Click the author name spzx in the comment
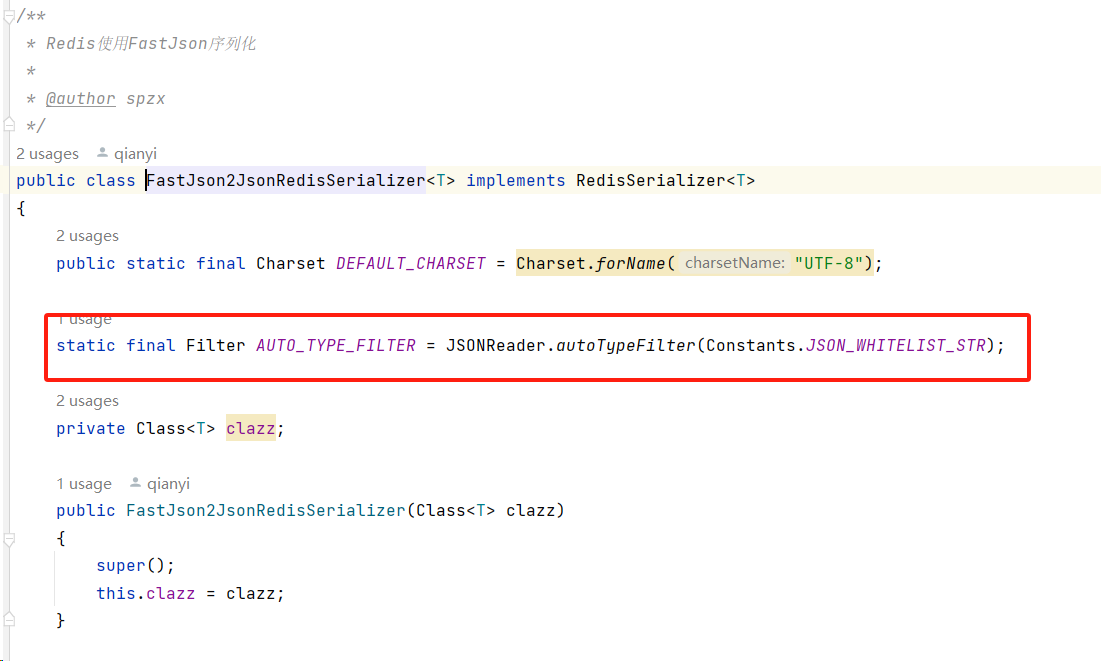1101x661 pixels. (146, 99)
